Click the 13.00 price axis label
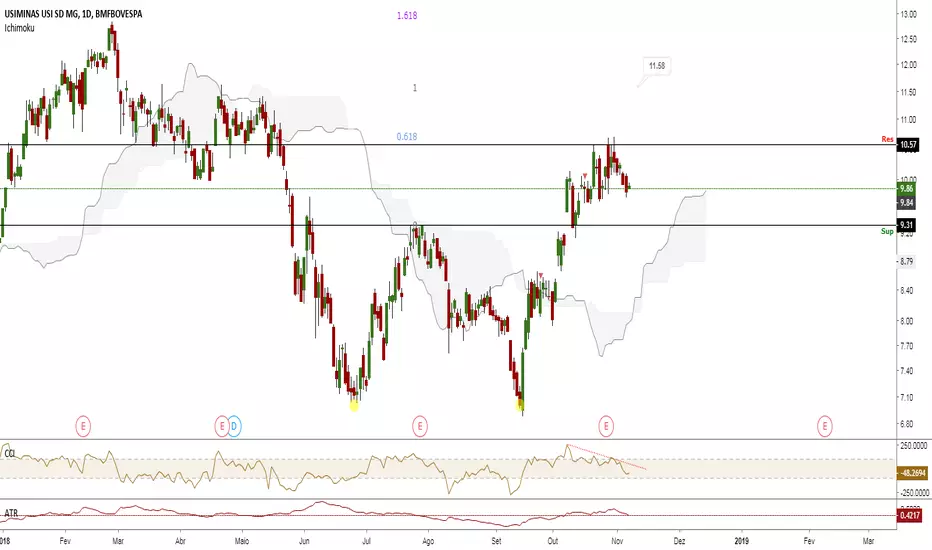This screenshot has width=932, height=550. [x=908, y=14]
